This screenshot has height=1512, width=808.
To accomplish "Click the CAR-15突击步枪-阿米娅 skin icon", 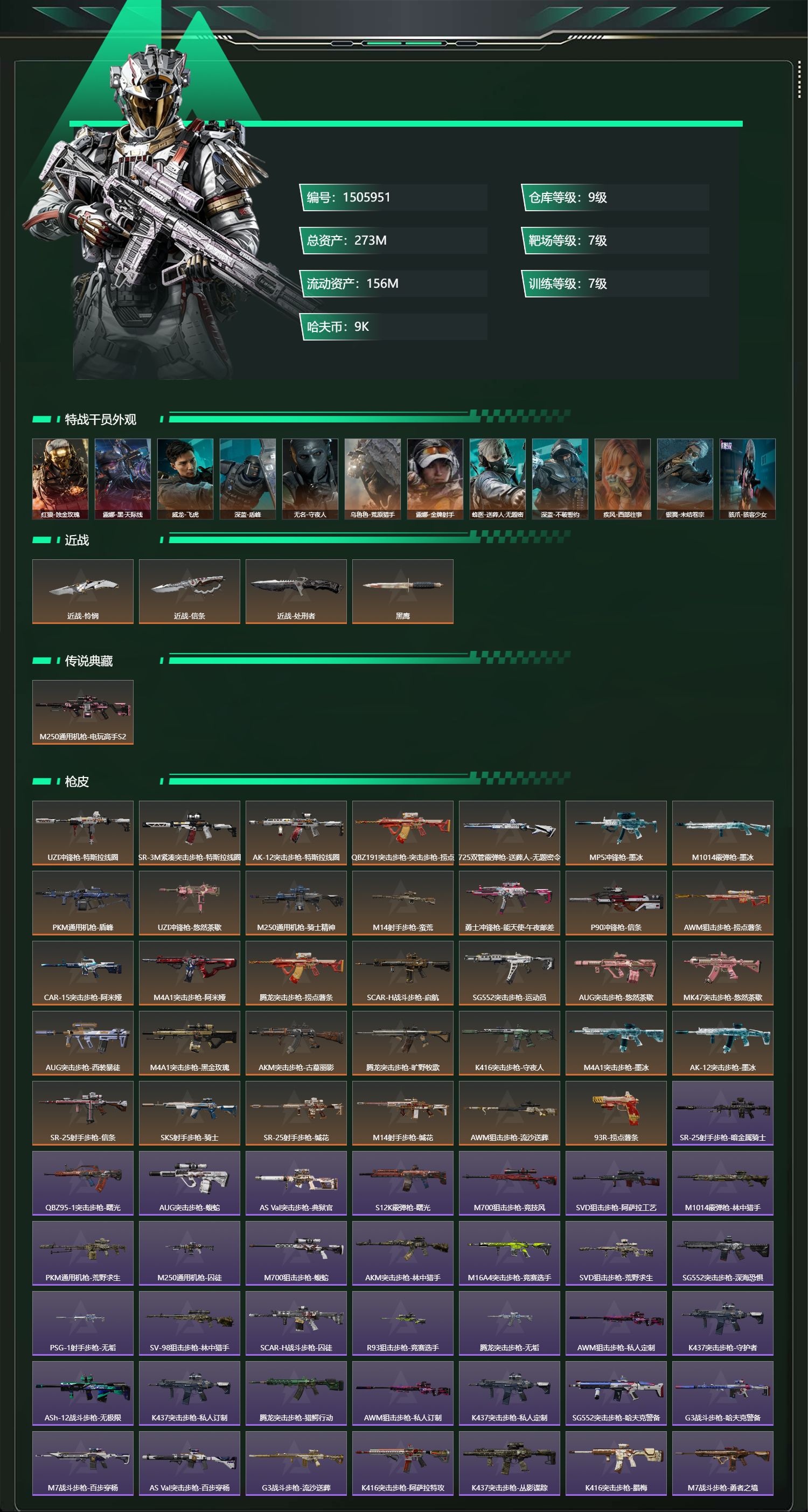I will [83, 973].
